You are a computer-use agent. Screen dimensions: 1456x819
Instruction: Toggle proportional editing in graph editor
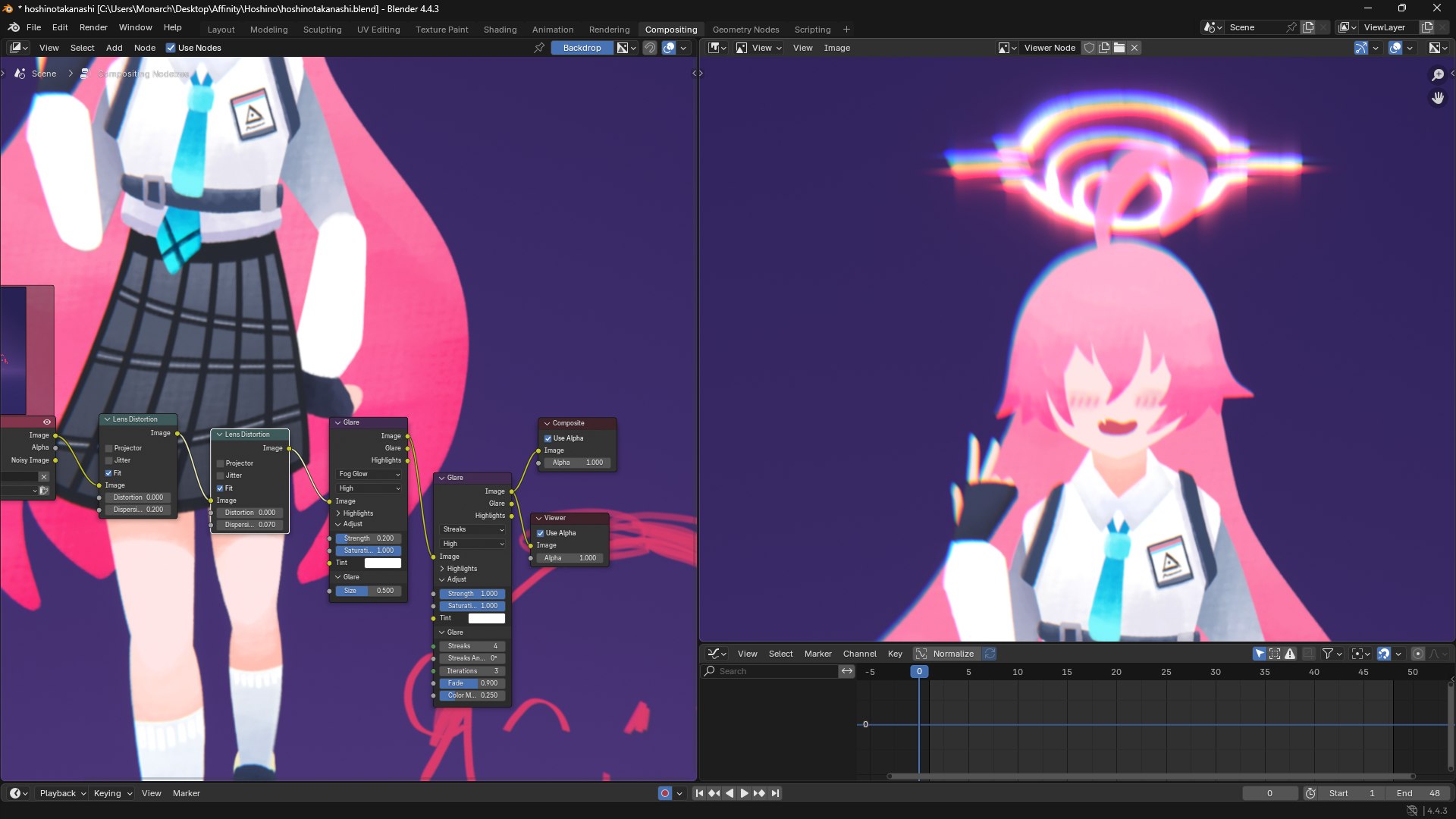[x=1417, y=654]
